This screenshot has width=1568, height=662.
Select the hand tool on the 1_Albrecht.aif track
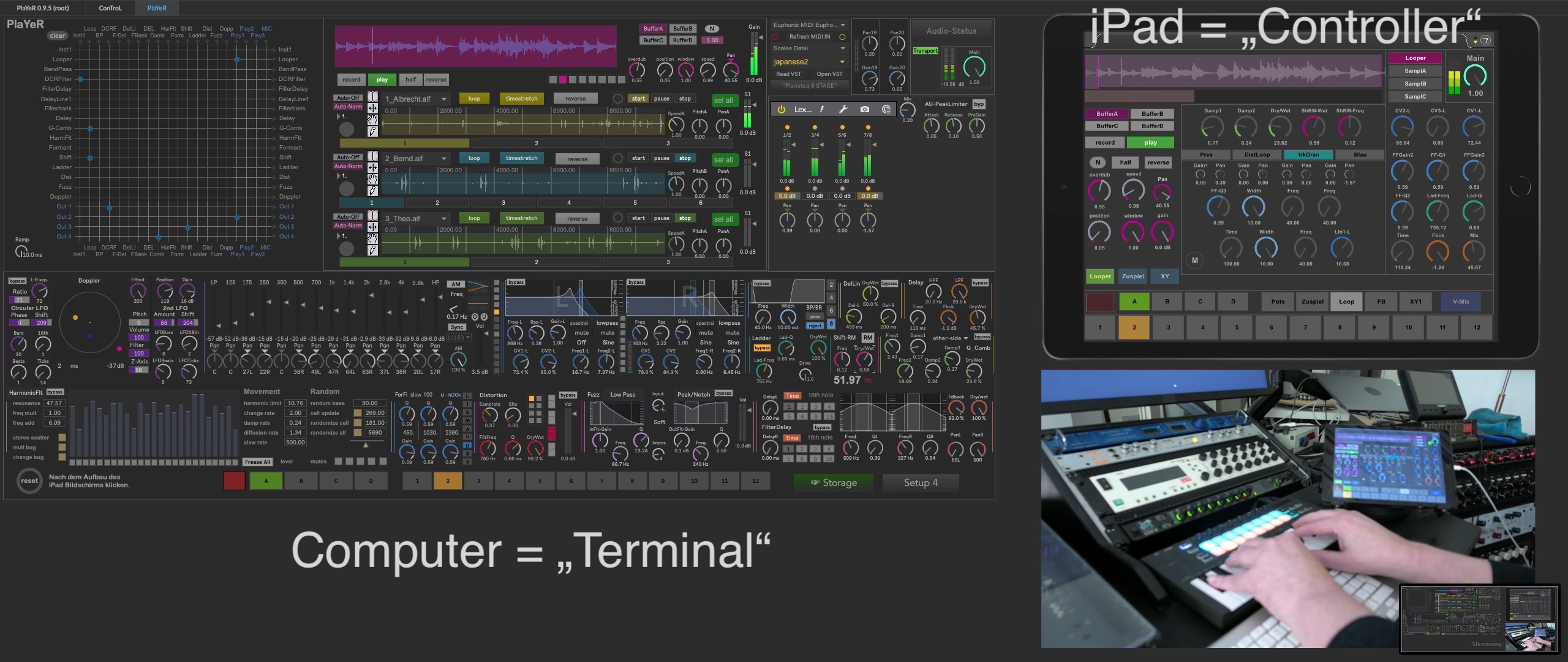(x=372, y=120)
